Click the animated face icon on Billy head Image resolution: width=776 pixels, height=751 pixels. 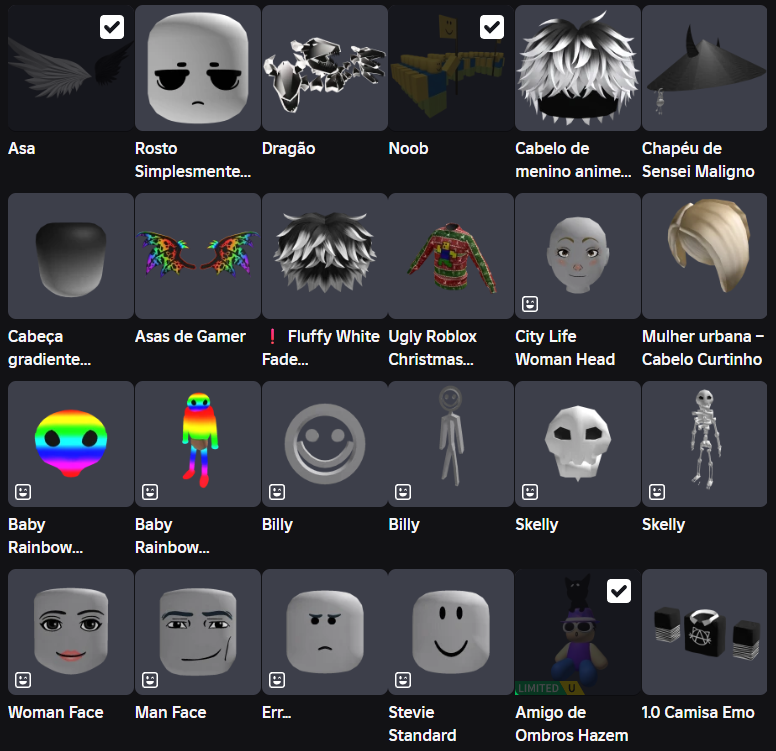coord(277,492)
